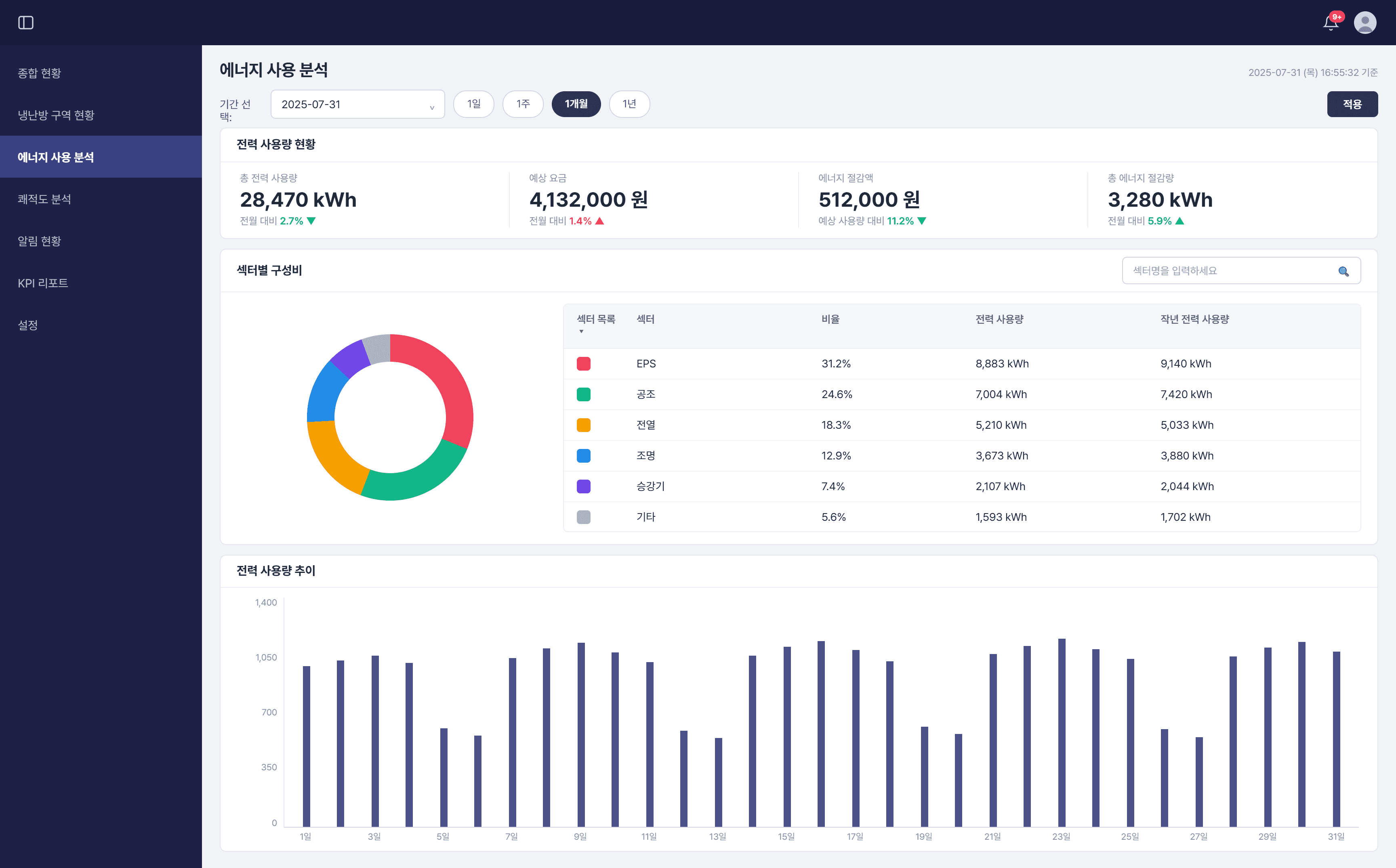Select the 1주 period option
The image size is (1396, 868).
523,104
